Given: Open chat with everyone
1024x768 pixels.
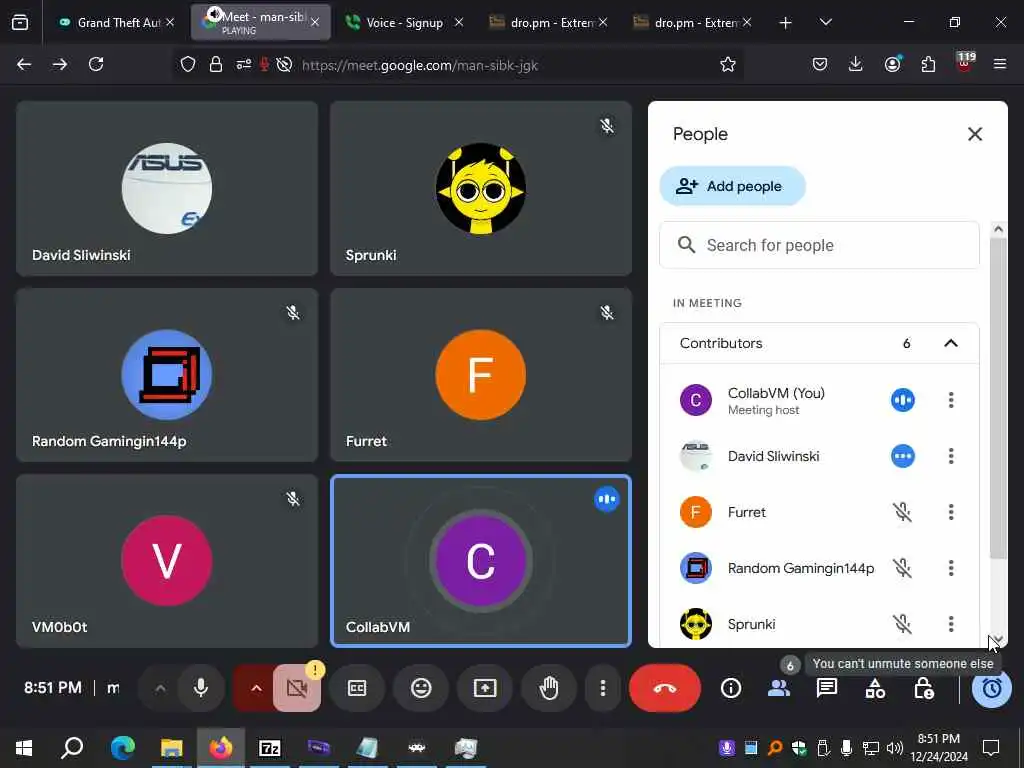Looking at the screenshot, I should click(x=827, y=688).
